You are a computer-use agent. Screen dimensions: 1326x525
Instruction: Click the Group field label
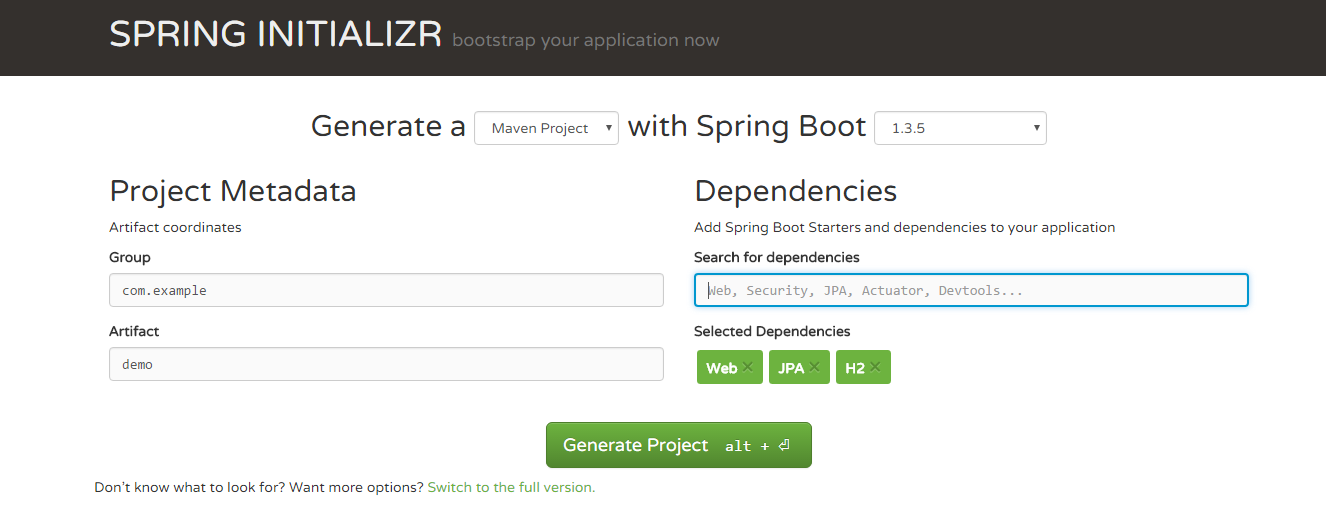coord(130,257)
